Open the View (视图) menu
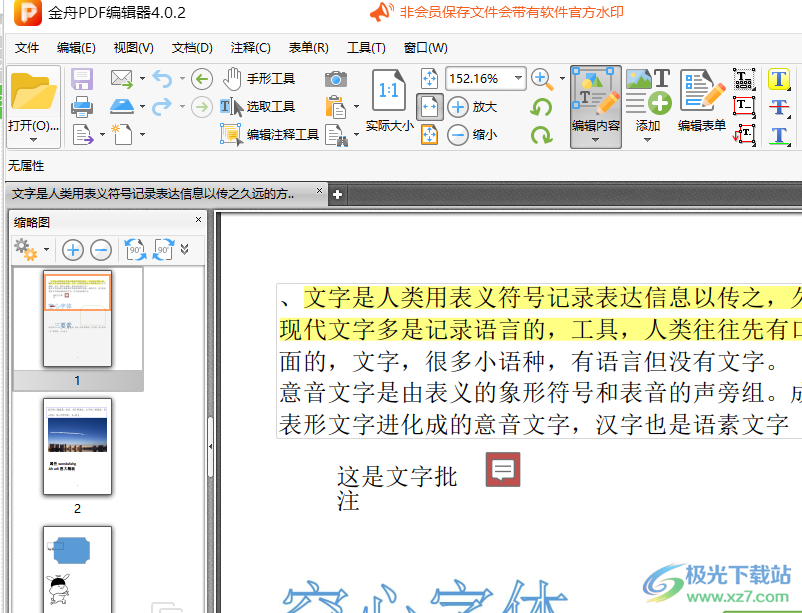 (x=133, y=48)
